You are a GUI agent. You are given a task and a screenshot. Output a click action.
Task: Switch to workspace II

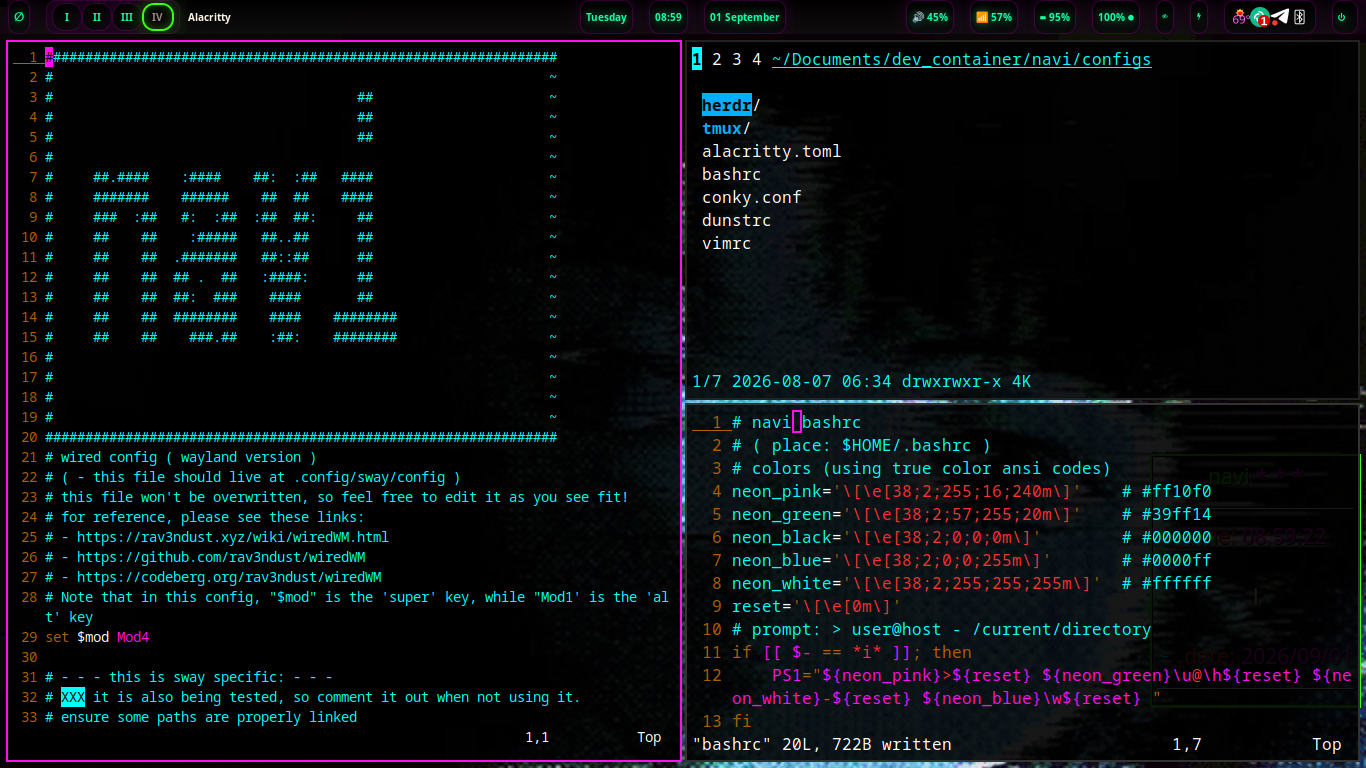point(97,17)
